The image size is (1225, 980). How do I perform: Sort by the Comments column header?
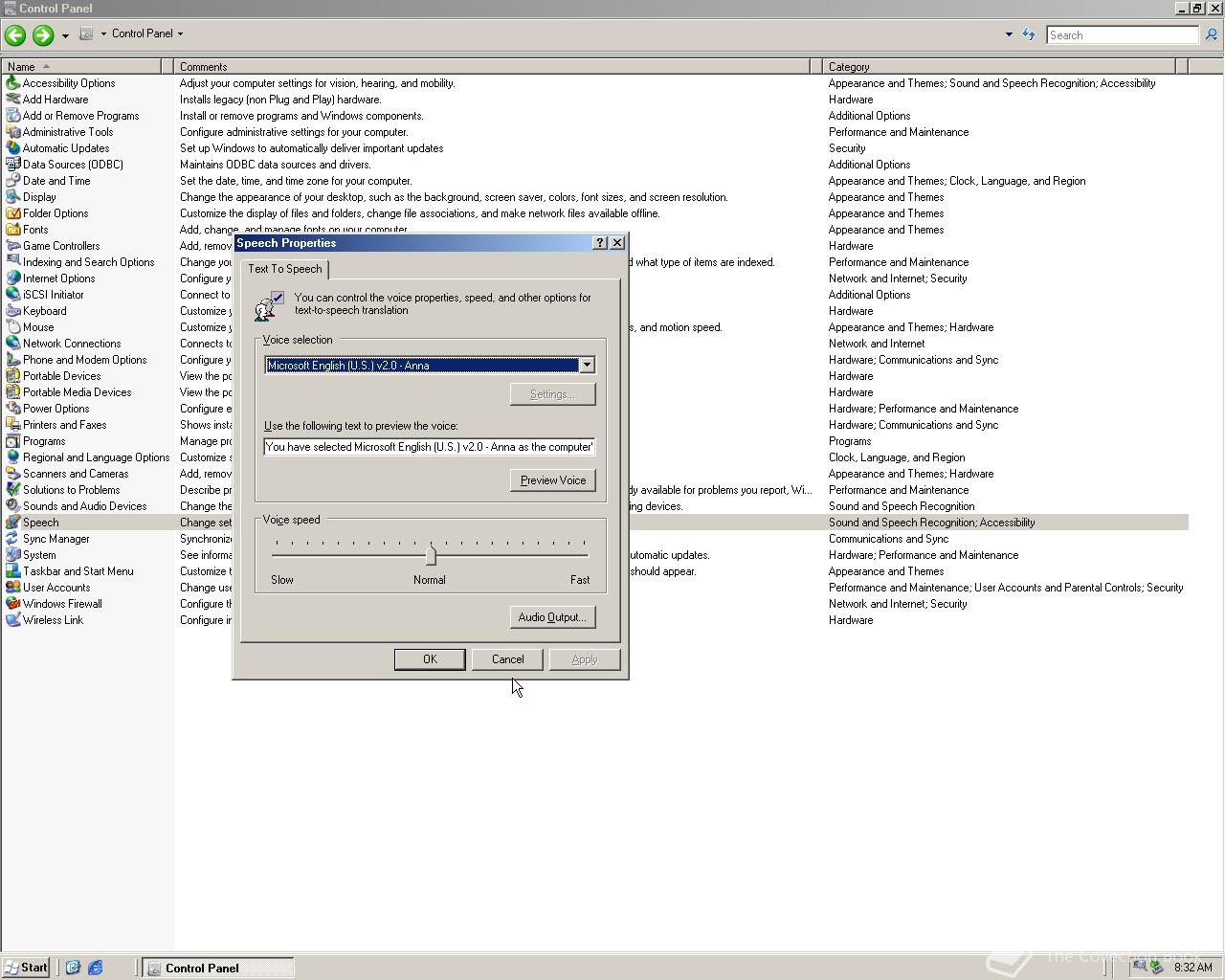(494, 67)
